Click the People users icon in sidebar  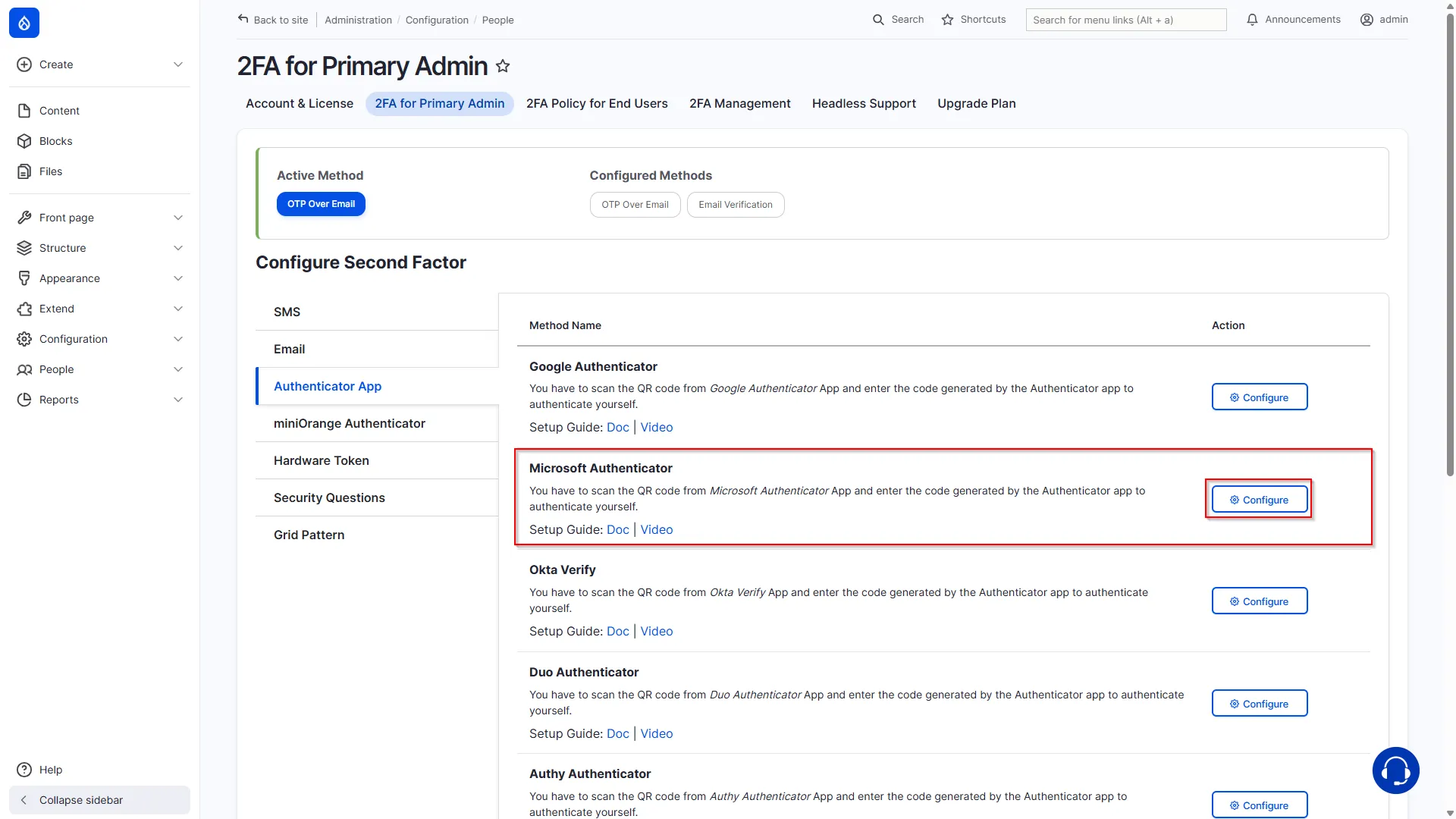pos(24,369)
